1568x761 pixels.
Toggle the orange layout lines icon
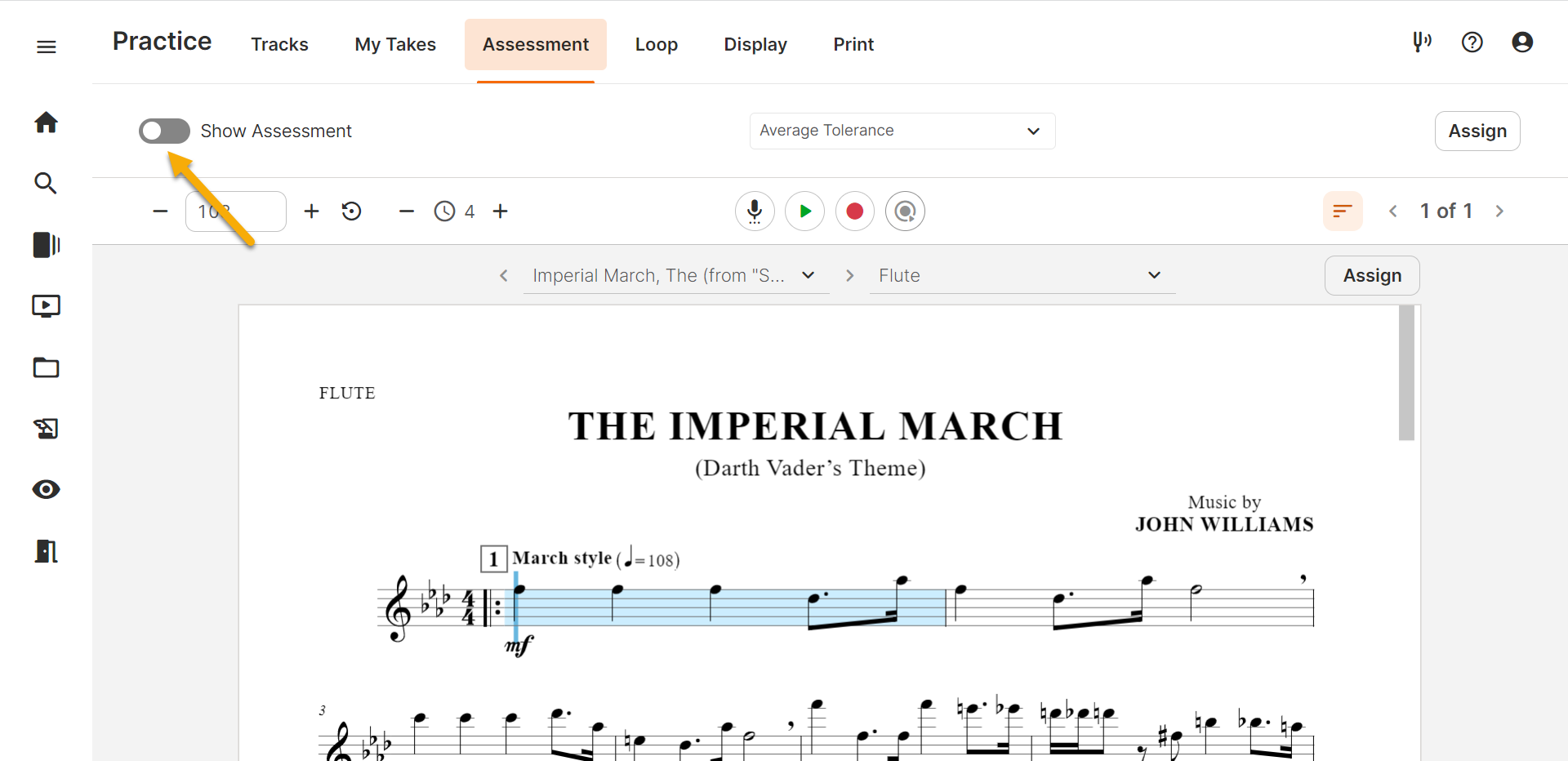tap(1343, 211)
